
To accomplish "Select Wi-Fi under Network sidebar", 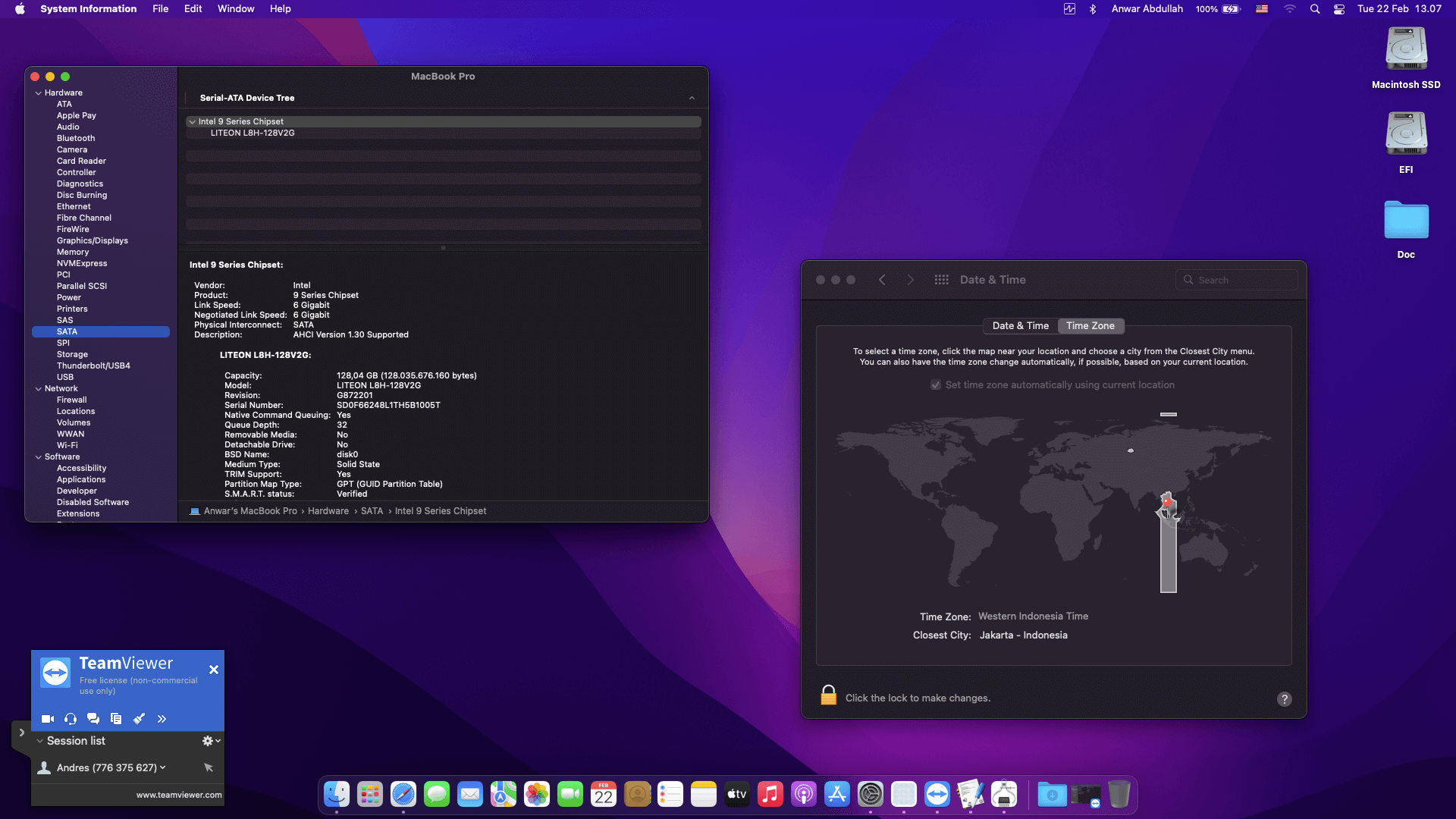I will click(67, 446).
